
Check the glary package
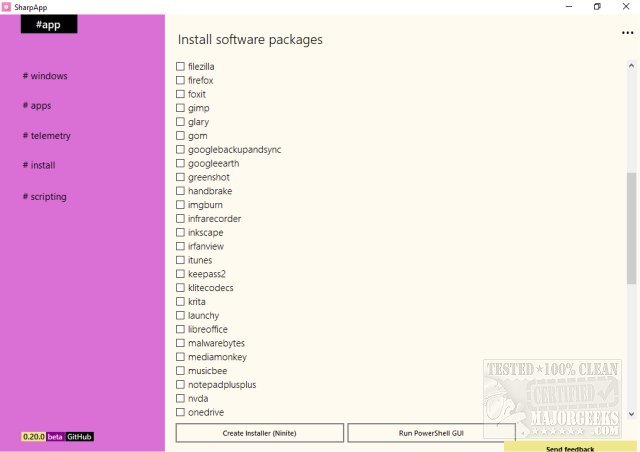coord(180,122)
